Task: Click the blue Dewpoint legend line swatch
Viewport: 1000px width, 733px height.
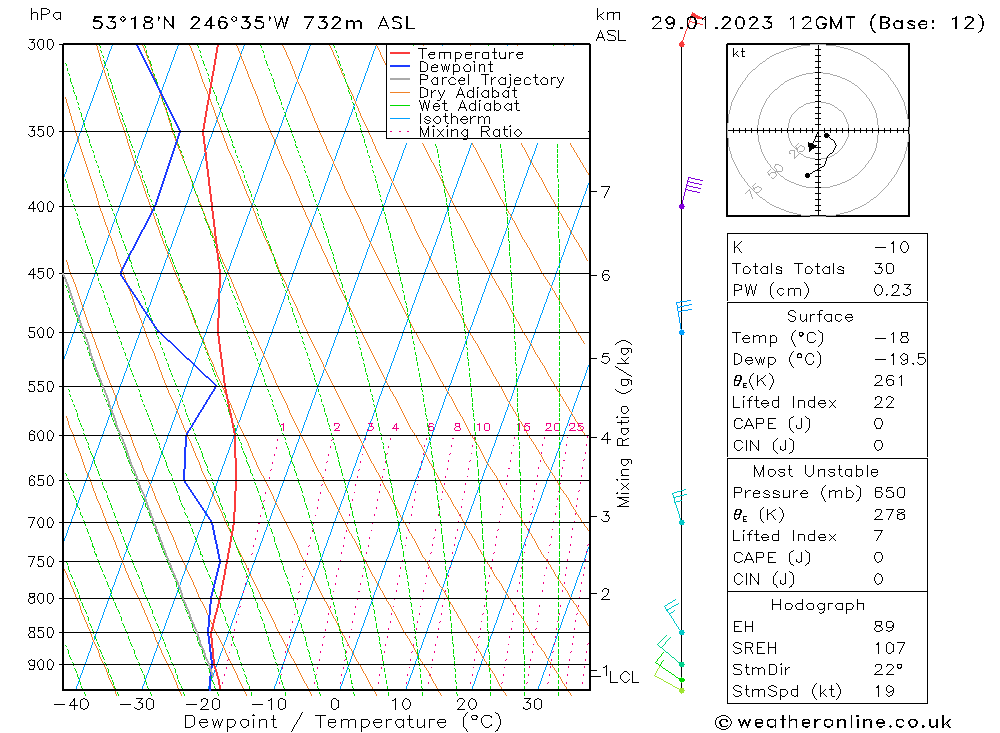Action: (400, 66)
